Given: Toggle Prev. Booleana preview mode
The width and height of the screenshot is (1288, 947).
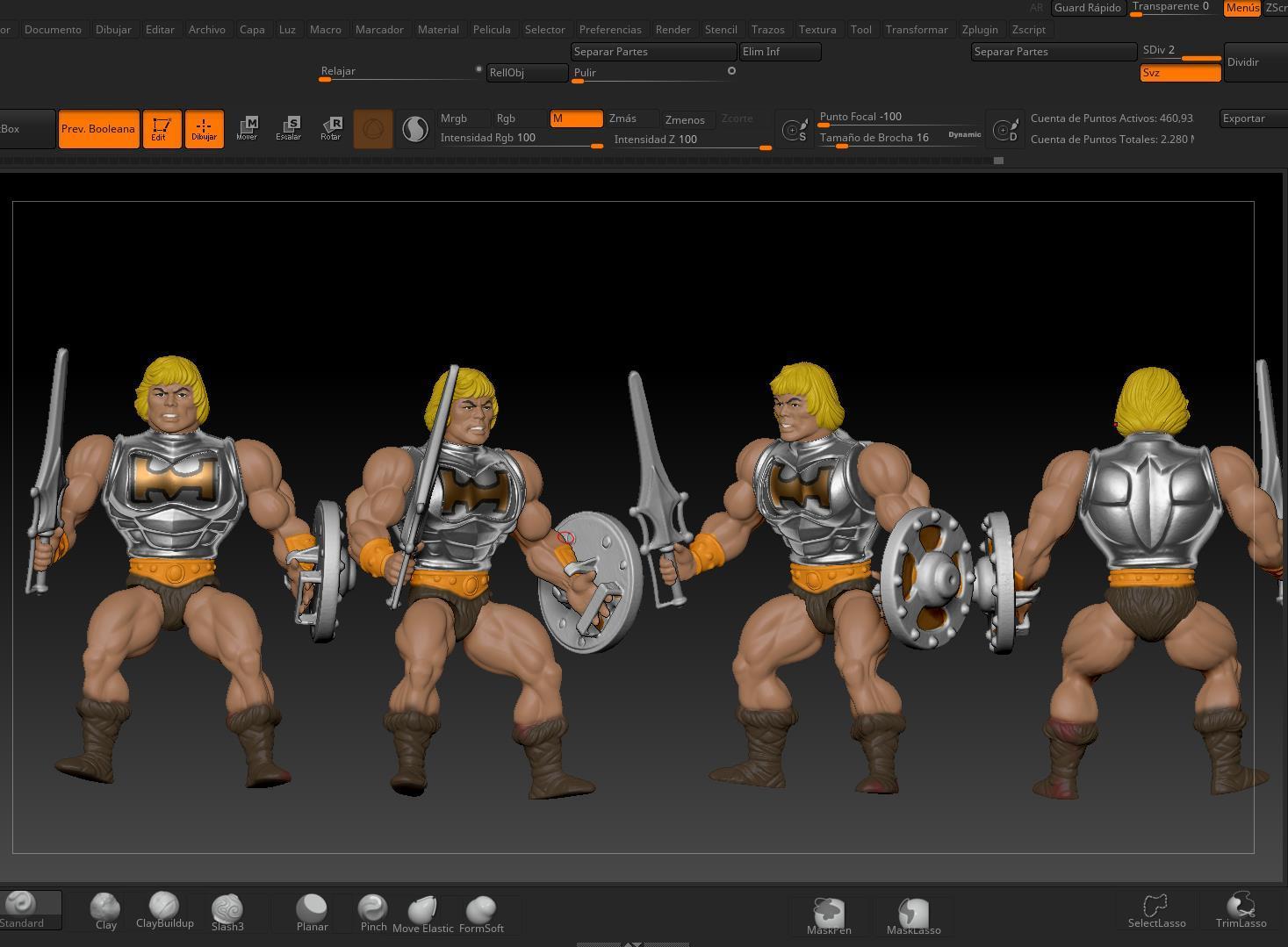Looking at the screenshot, I should [98, 129].
